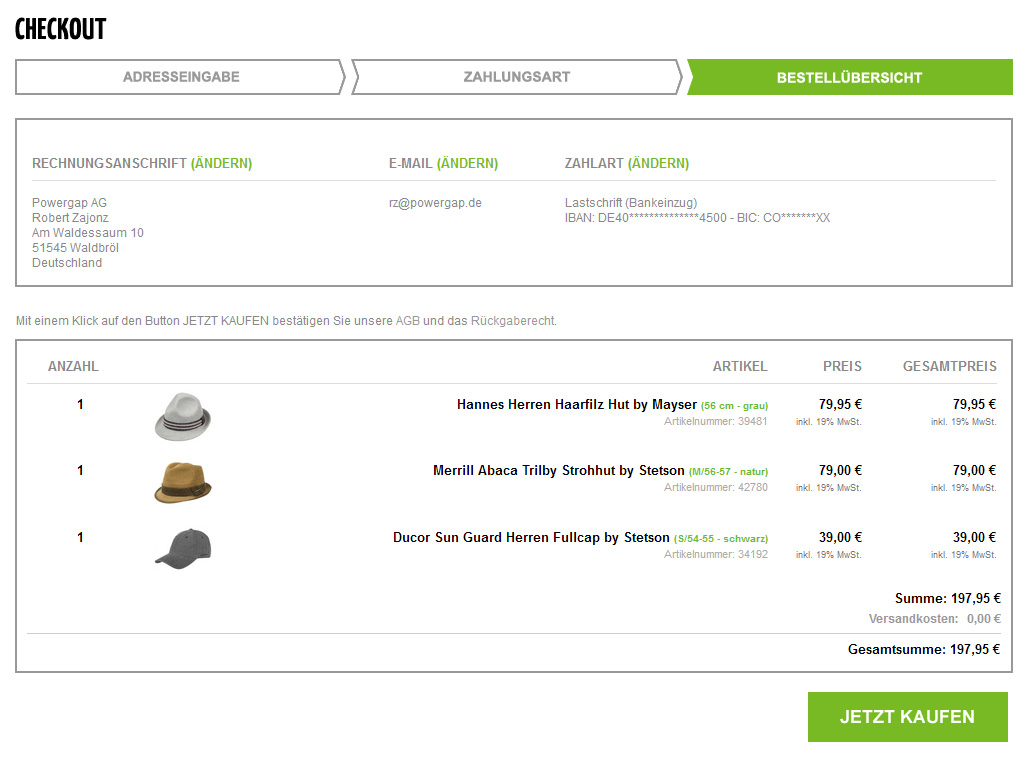Click the IBAN and BIC line
The width and height of the screenshot is (1030, 764).
pyautogui.click(x=697, y=218)
